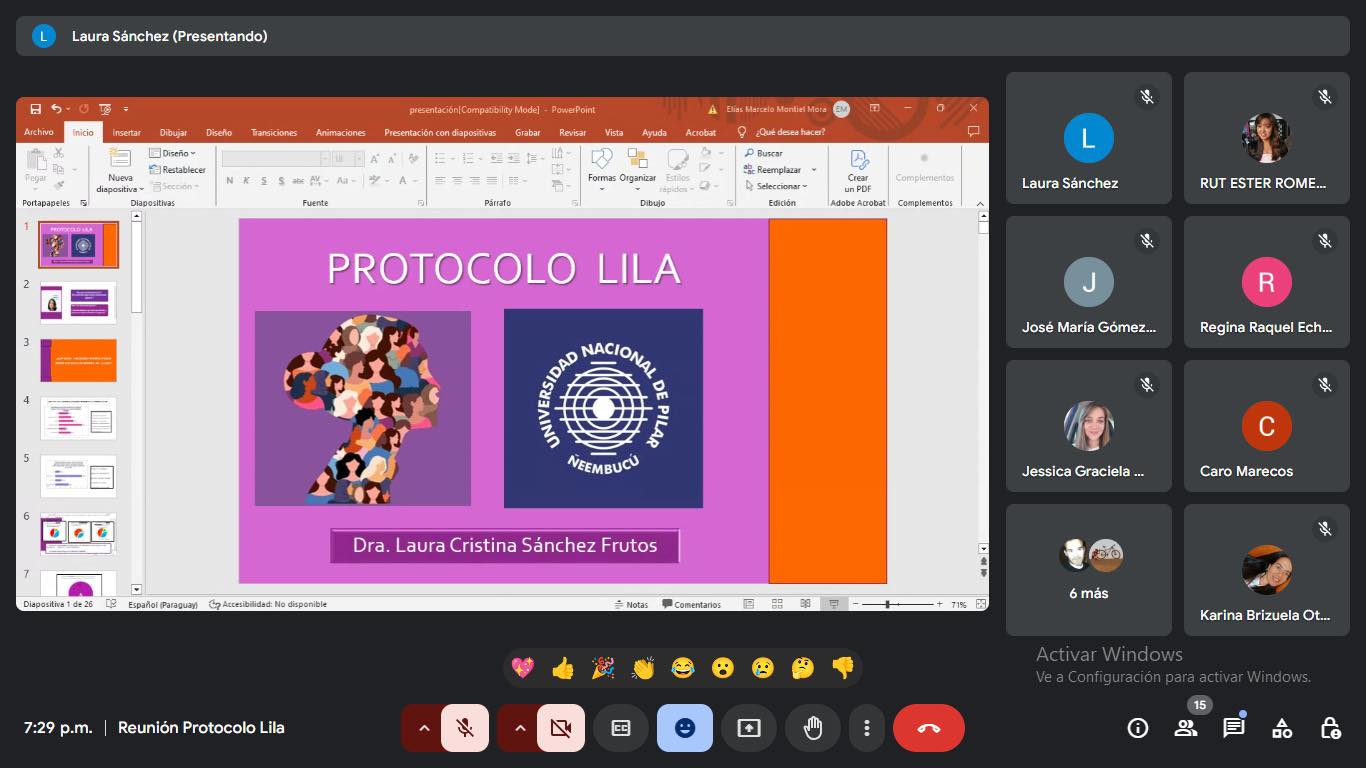Viewport: 1366px width, 768px height.
Task: Click Undo arrow in PowerPoint quick access toolbar
Action: tap(57, 109)
